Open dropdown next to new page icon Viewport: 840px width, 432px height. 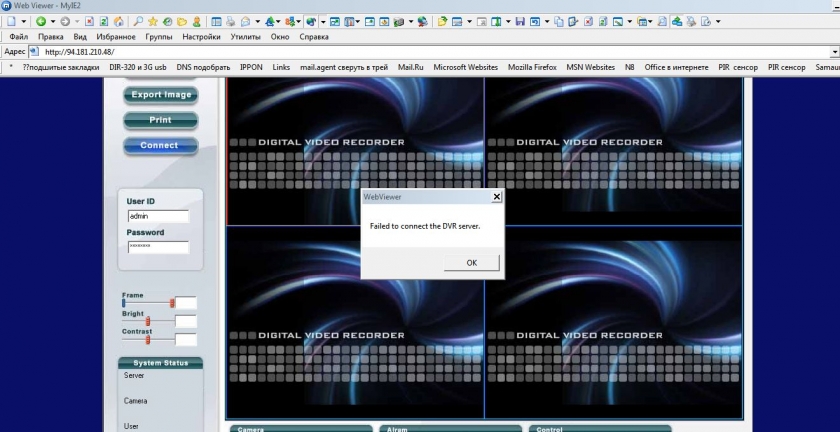pos(24,21)
